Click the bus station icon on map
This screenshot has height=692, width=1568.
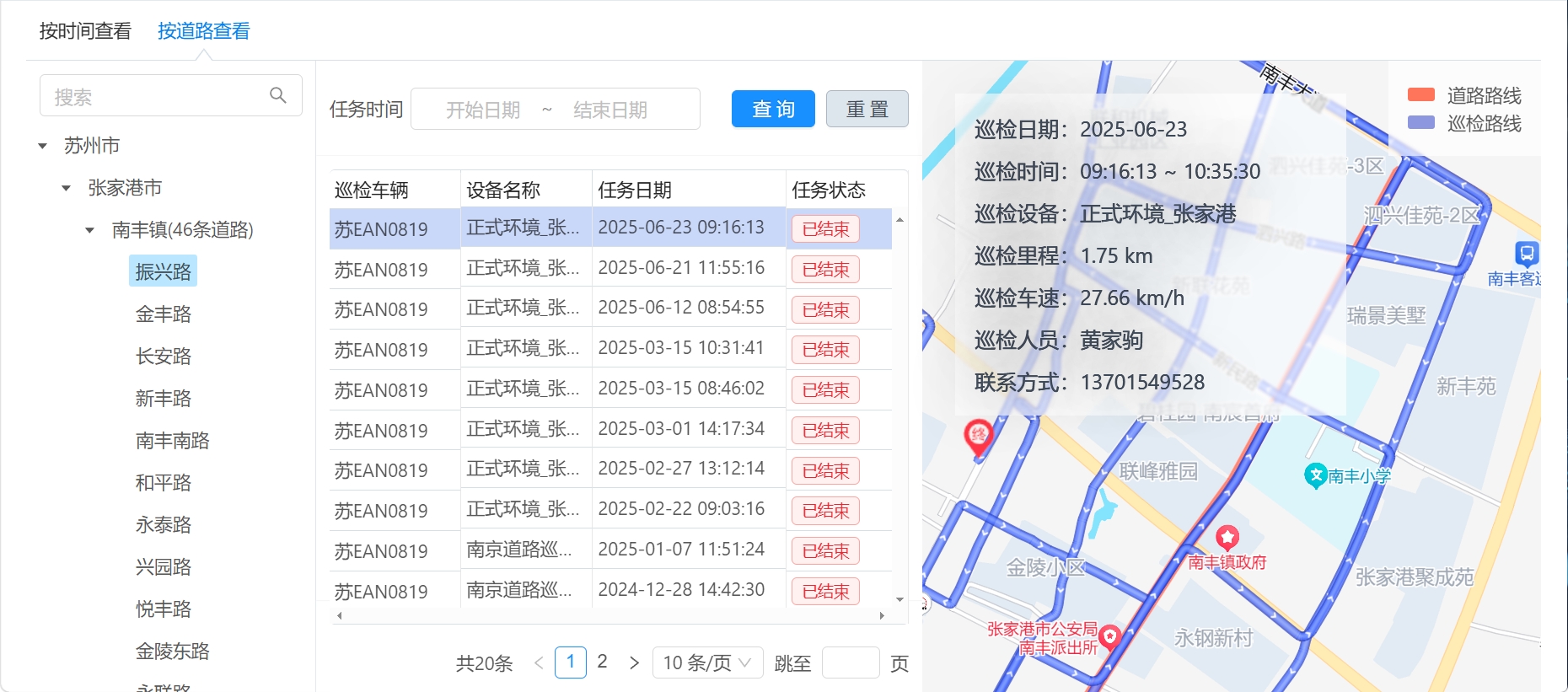(x=1527, y=253)
